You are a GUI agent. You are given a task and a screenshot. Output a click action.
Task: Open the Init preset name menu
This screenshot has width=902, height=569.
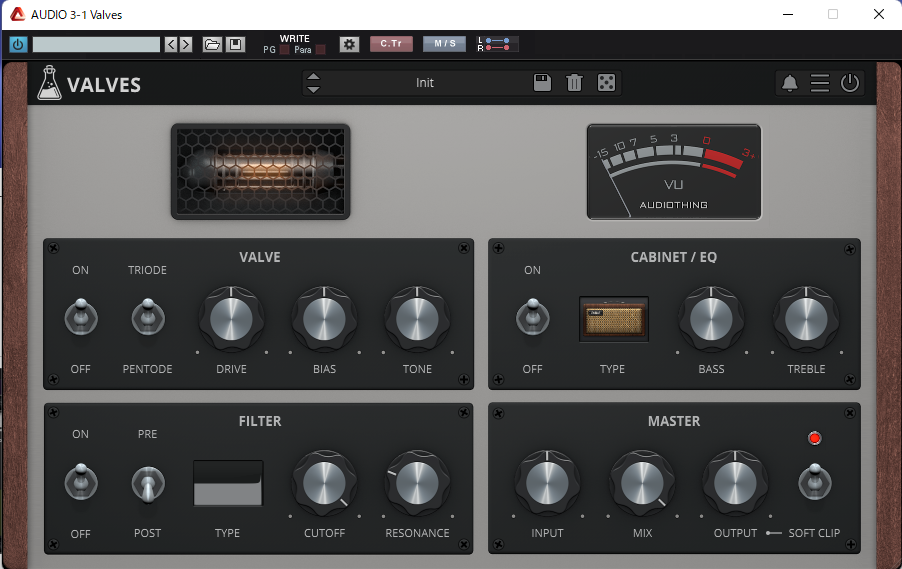click(425, 83)
